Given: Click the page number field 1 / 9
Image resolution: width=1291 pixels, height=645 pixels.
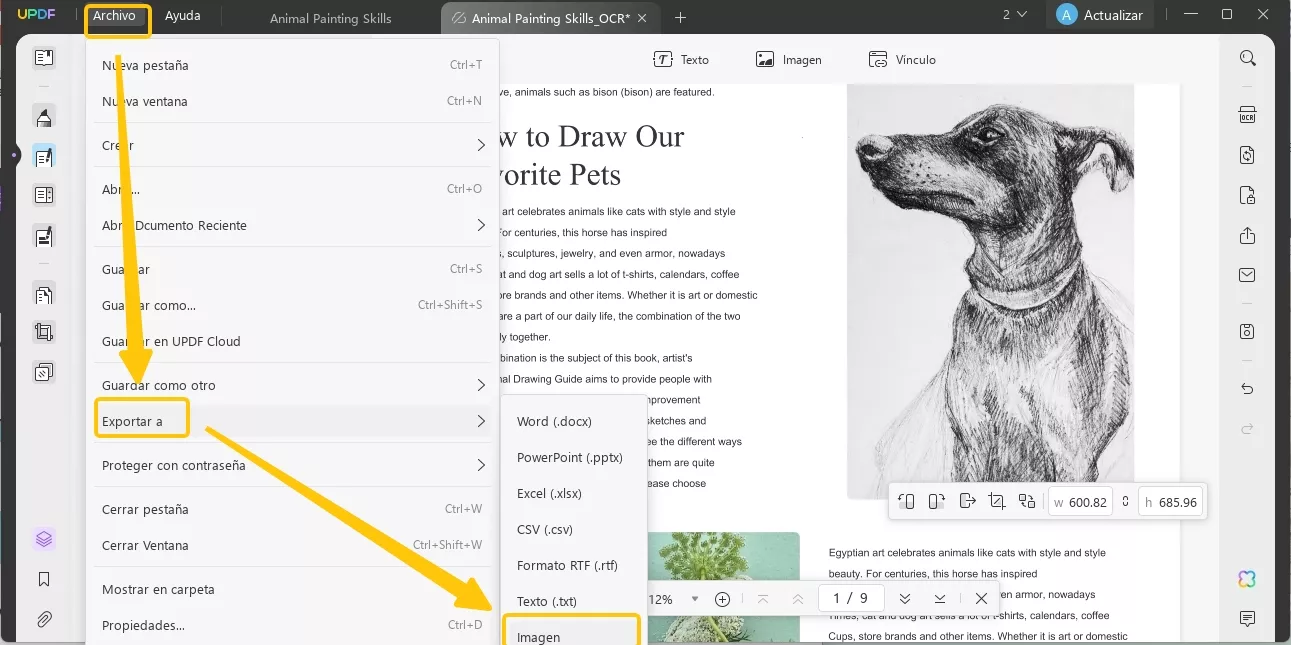Looking at the screenshot, I should (x=850, y=598).
